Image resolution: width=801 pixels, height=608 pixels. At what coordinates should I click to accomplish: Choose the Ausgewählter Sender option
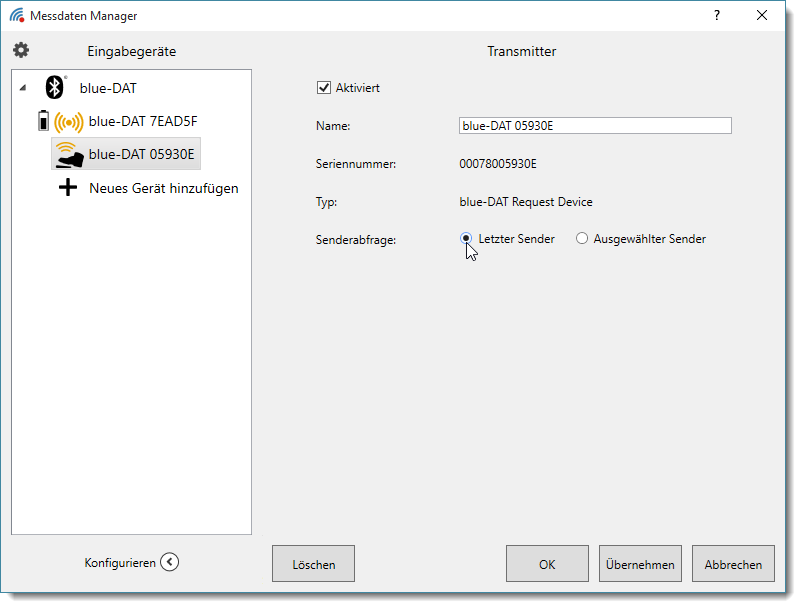582,239
